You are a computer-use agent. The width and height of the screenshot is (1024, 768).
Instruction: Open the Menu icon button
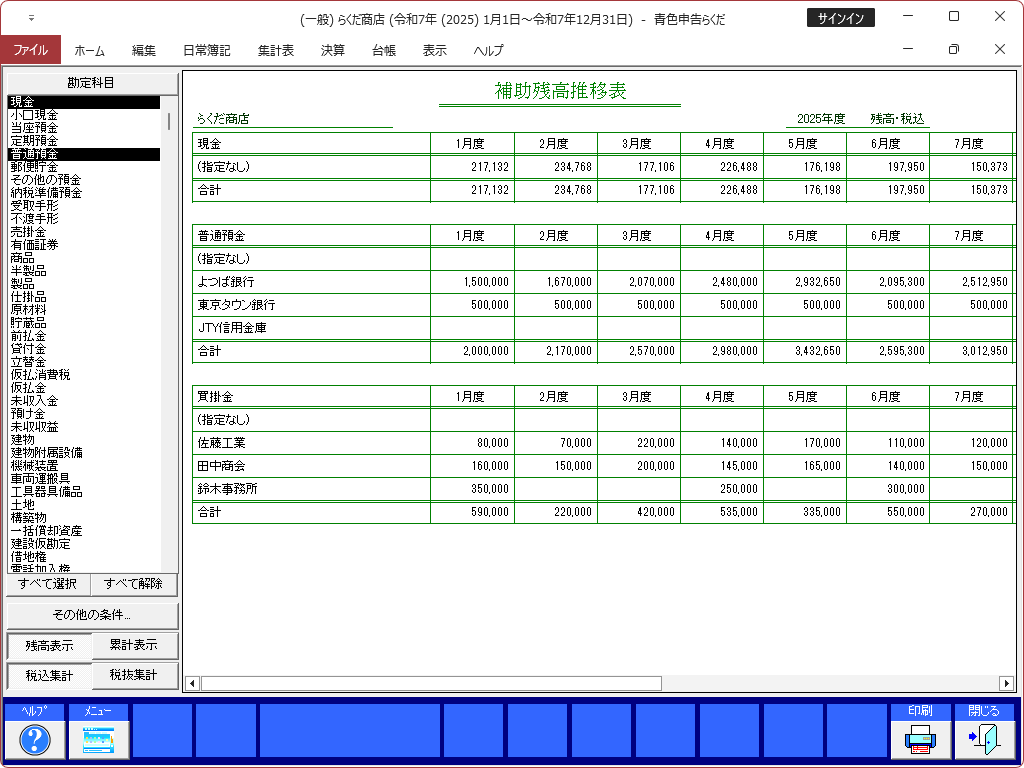pos(99,739)
